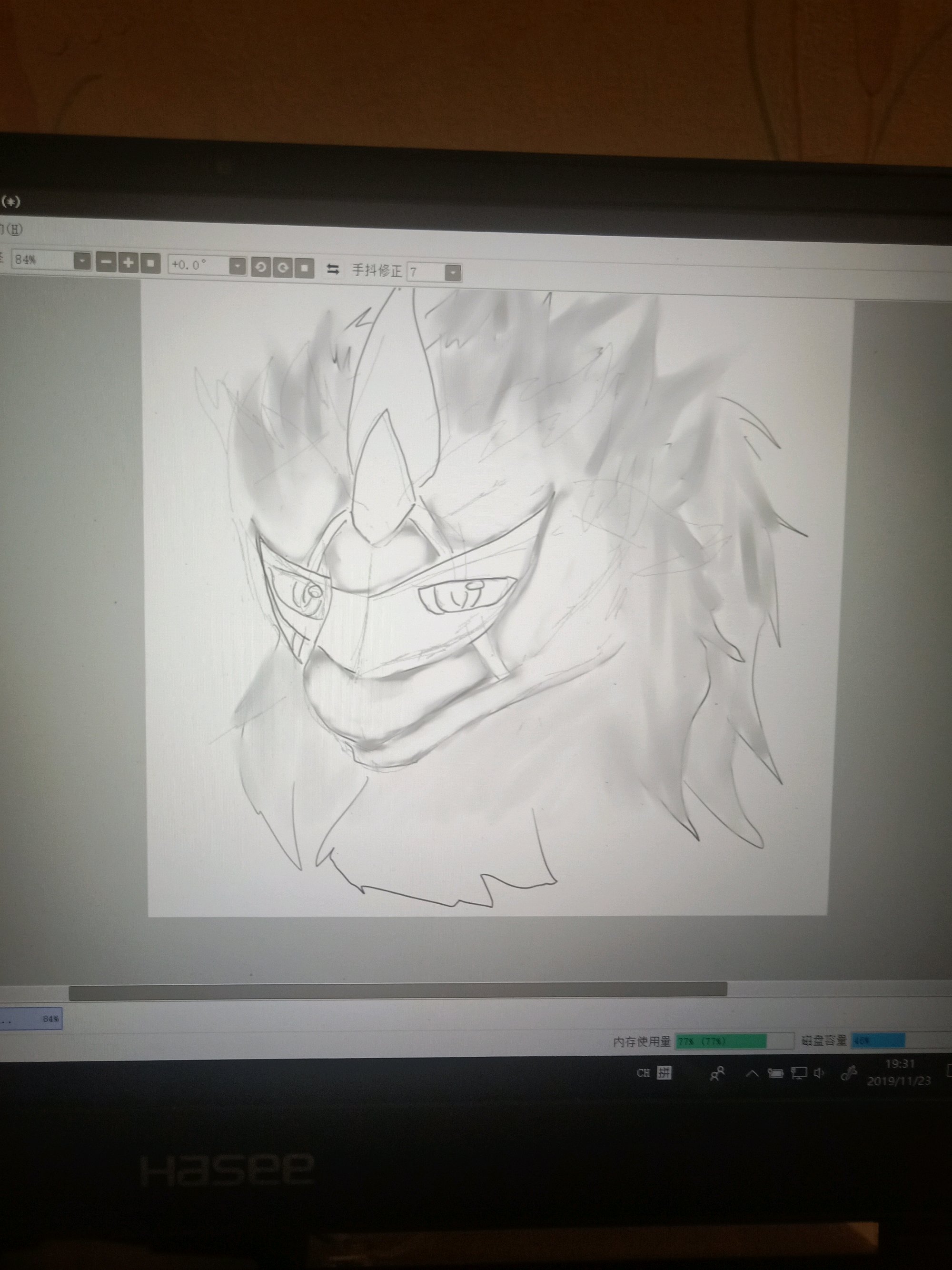Screen dimensions: 952x1270
Task: Reset canvas rotation
Action: (305, 268)
